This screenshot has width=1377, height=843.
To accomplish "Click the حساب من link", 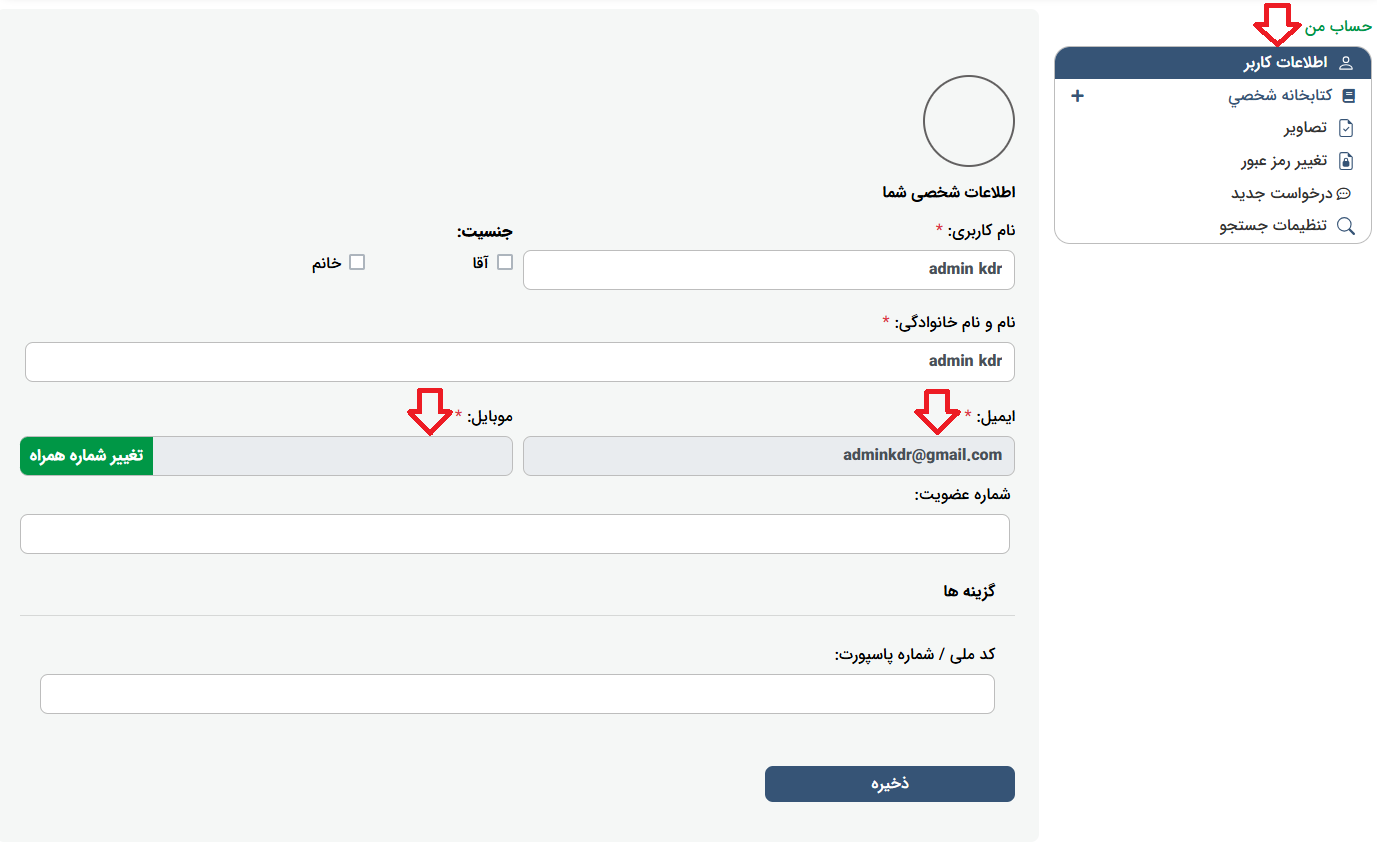I will click(1340, 26).
